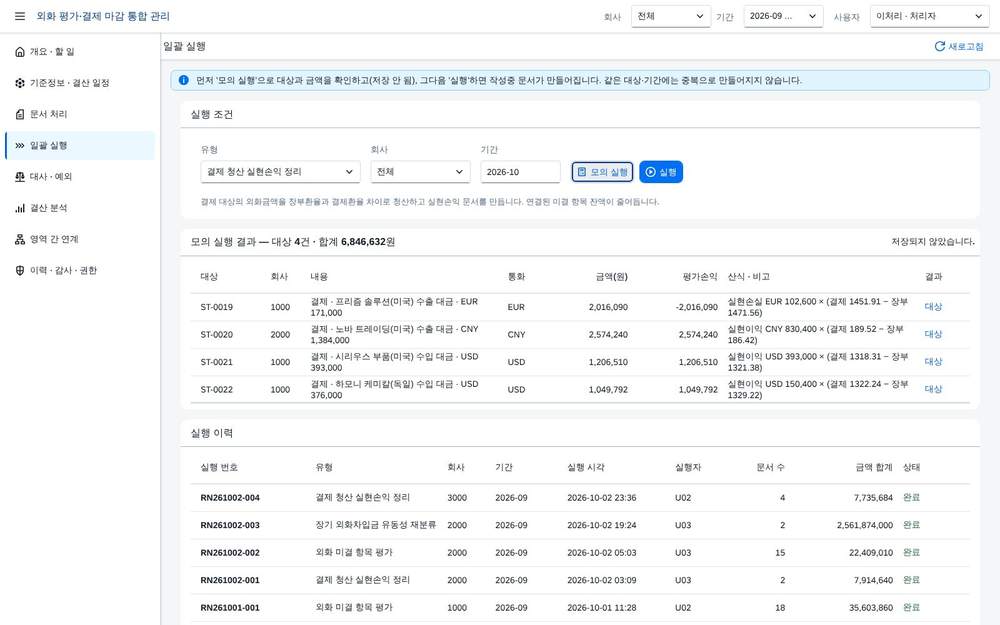Click the amount 2,561,874,000 in the history
1000x625 pixels.
tap(864, 525)
